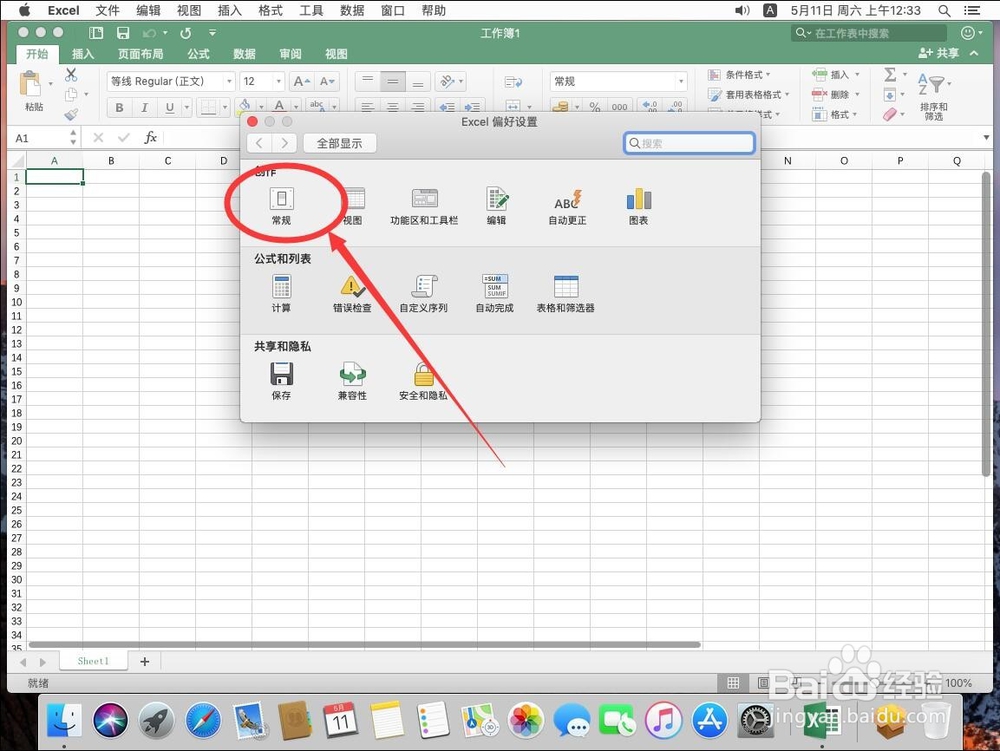Open iTunes from the Dock
Viewport: 1000px width, 751px height.
(663, 721)
